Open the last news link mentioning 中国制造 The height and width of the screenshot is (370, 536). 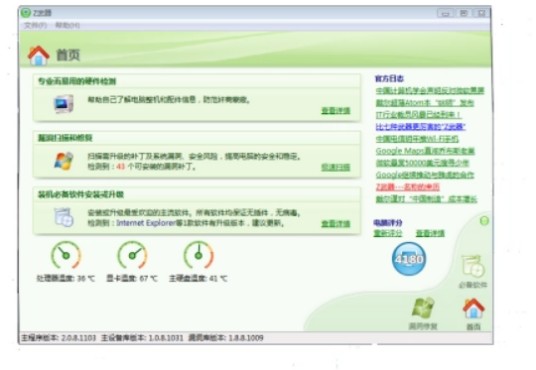426,199
